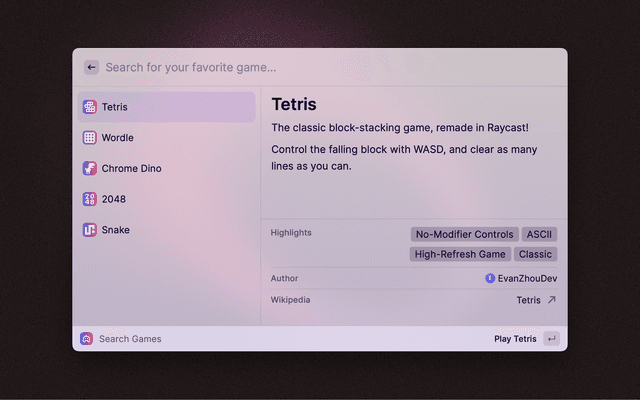Focus the game search field
This screenshot has height=400, width=640.
(x=300, y=67)
